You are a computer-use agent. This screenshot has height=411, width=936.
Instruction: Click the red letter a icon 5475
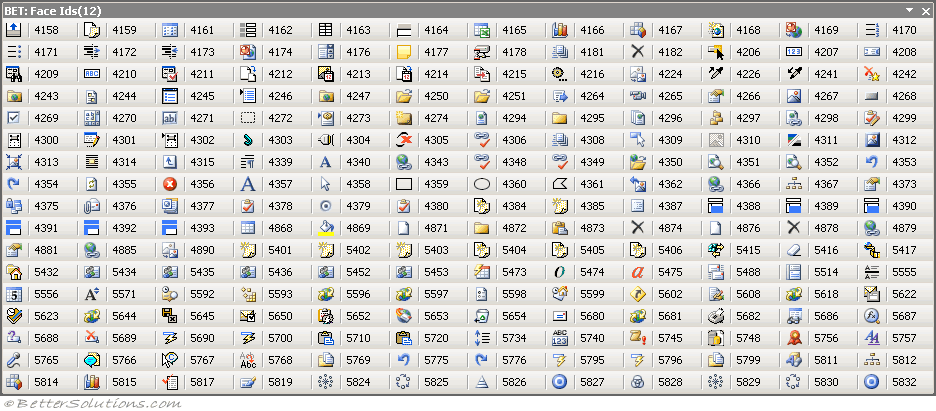[x=638, y=272]
